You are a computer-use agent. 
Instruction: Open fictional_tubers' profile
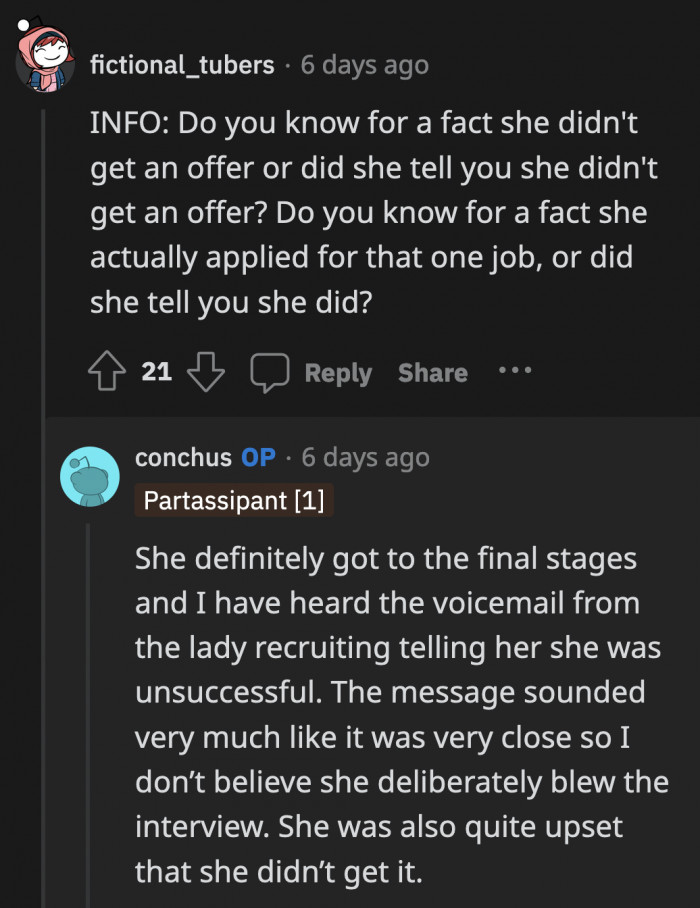click(184, 64)
